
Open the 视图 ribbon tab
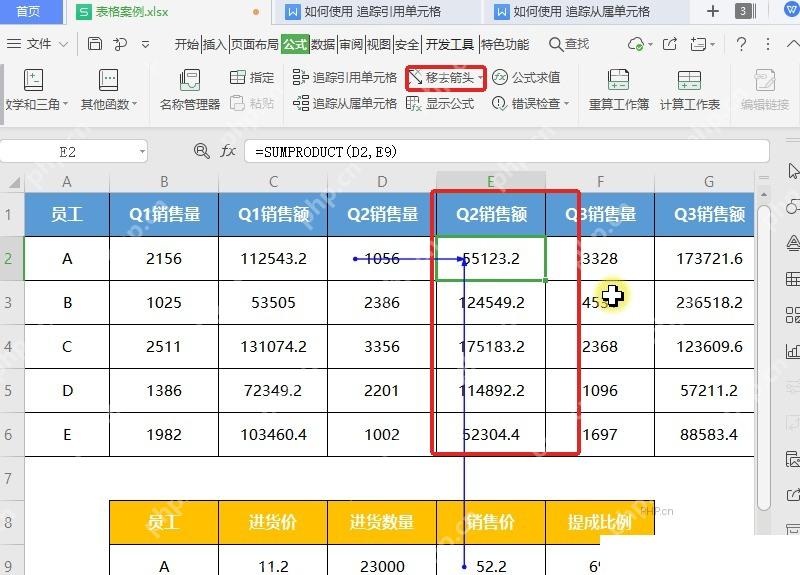pos(379,45)
